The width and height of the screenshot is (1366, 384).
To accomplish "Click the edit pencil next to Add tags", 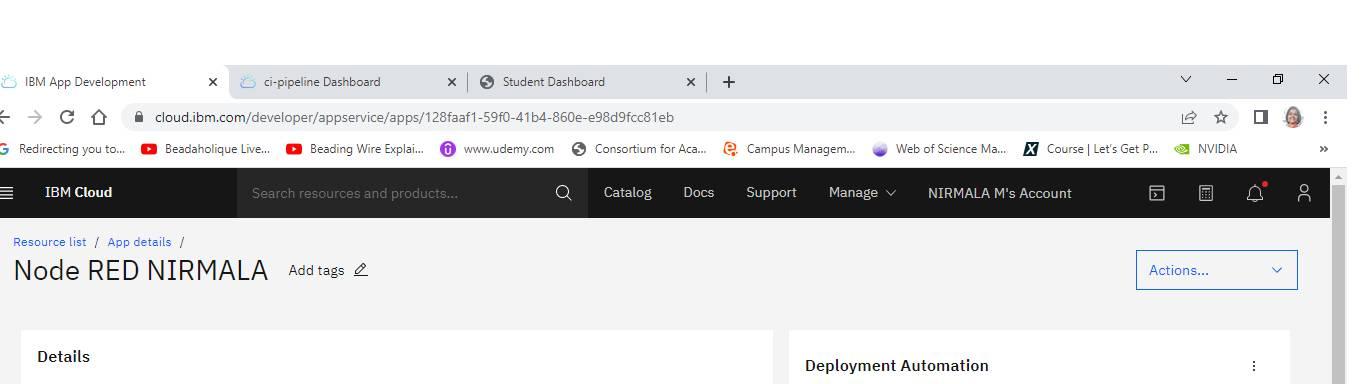I will (361, 270).
